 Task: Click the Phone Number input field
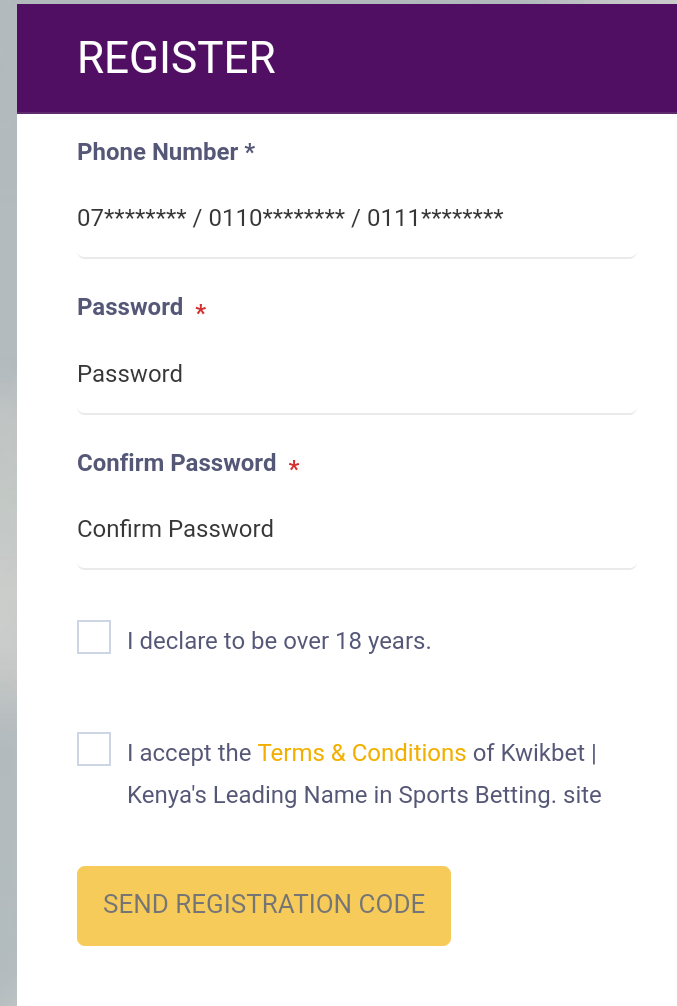pos(356,218)
